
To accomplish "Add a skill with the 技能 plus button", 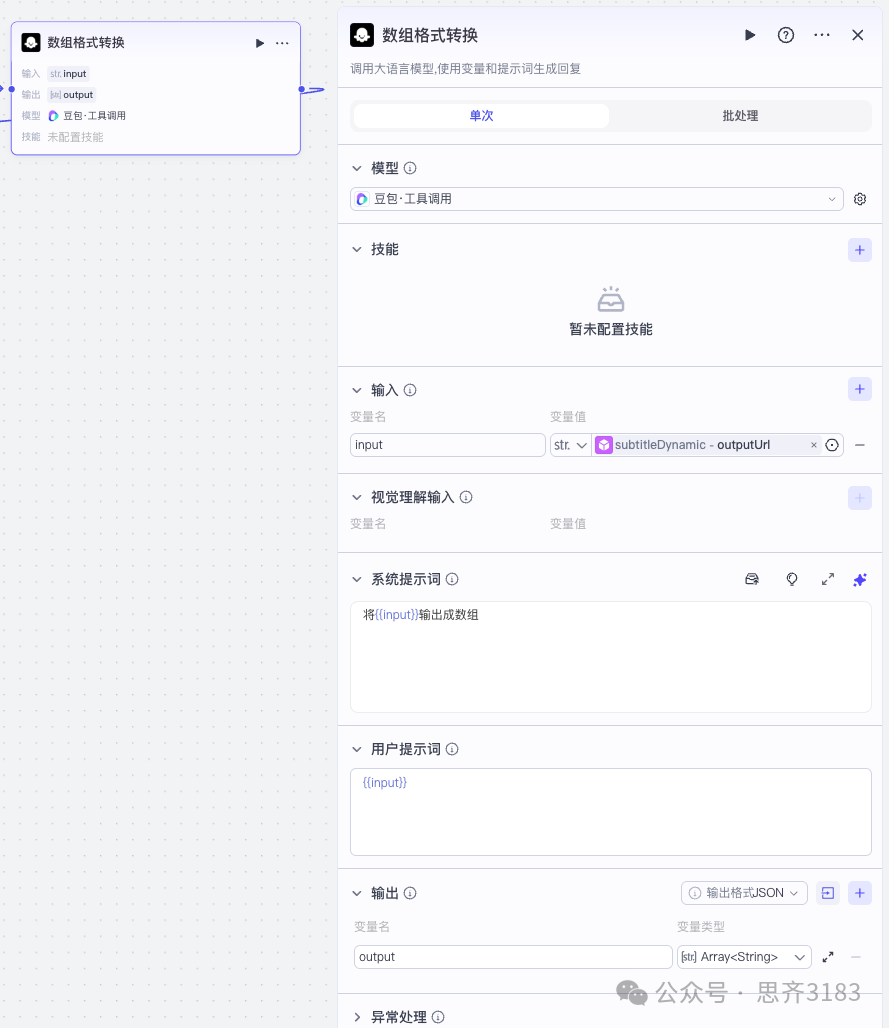I will [x=859, y=250].
